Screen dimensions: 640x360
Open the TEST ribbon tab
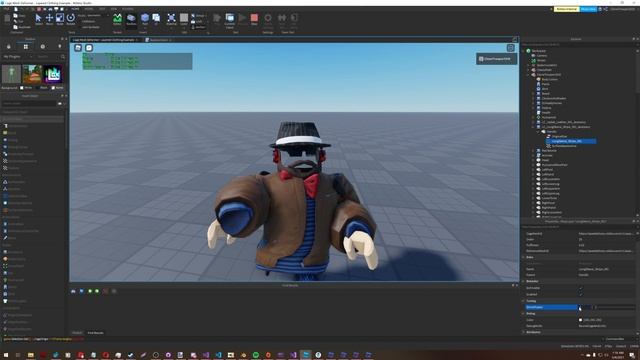[x=102, y=9]
